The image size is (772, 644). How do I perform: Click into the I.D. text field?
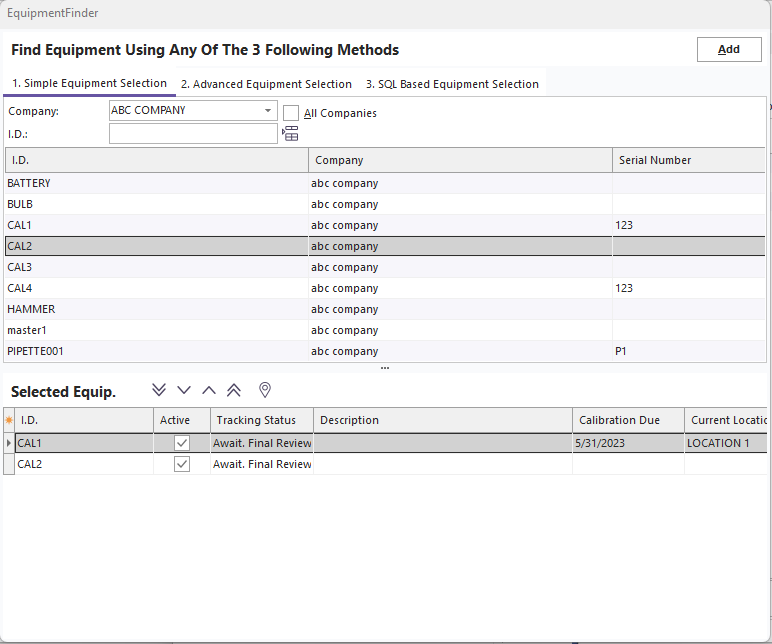click(193, 134)
